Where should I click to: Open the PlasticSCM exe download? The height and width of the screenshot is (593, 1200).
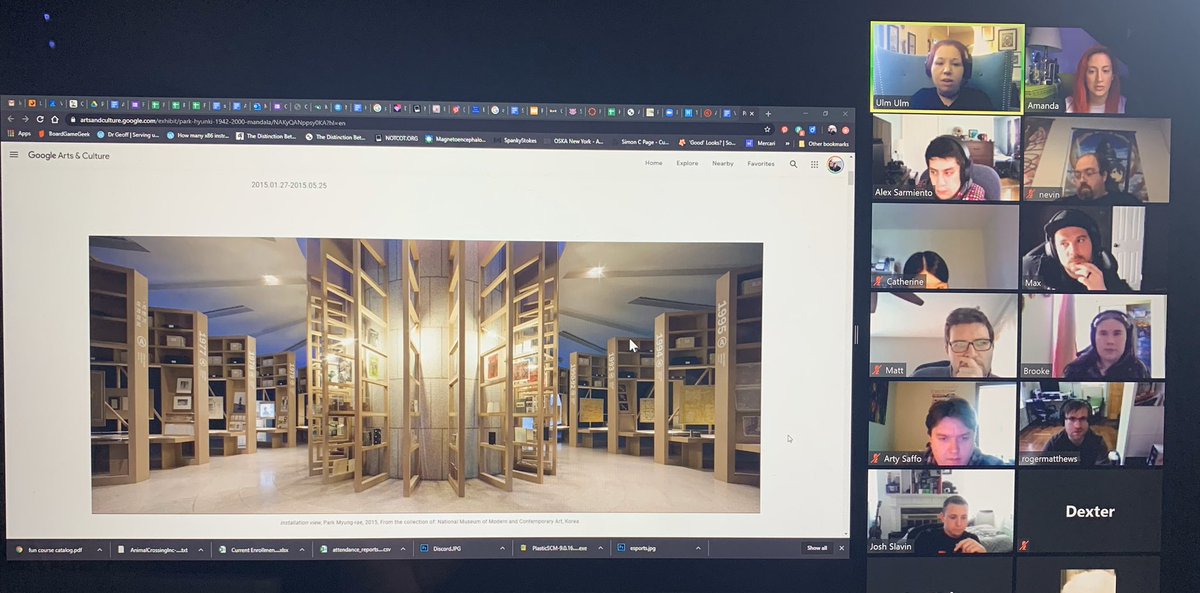coord(556,548)
